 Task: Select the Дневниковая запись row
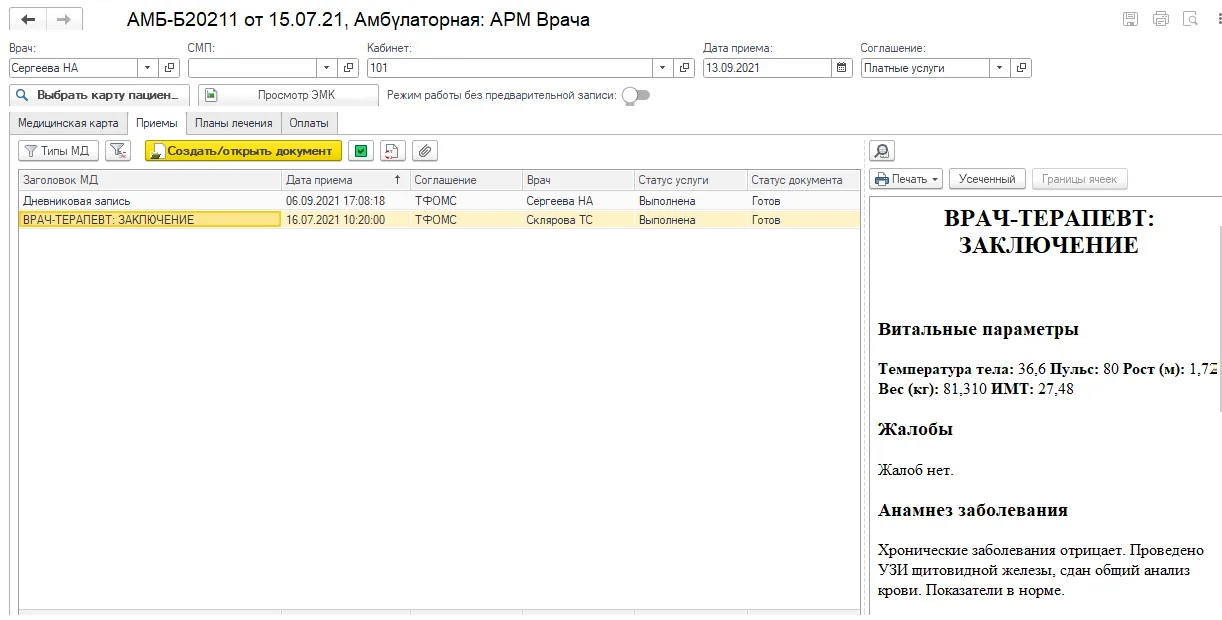(x=439, y=201)
